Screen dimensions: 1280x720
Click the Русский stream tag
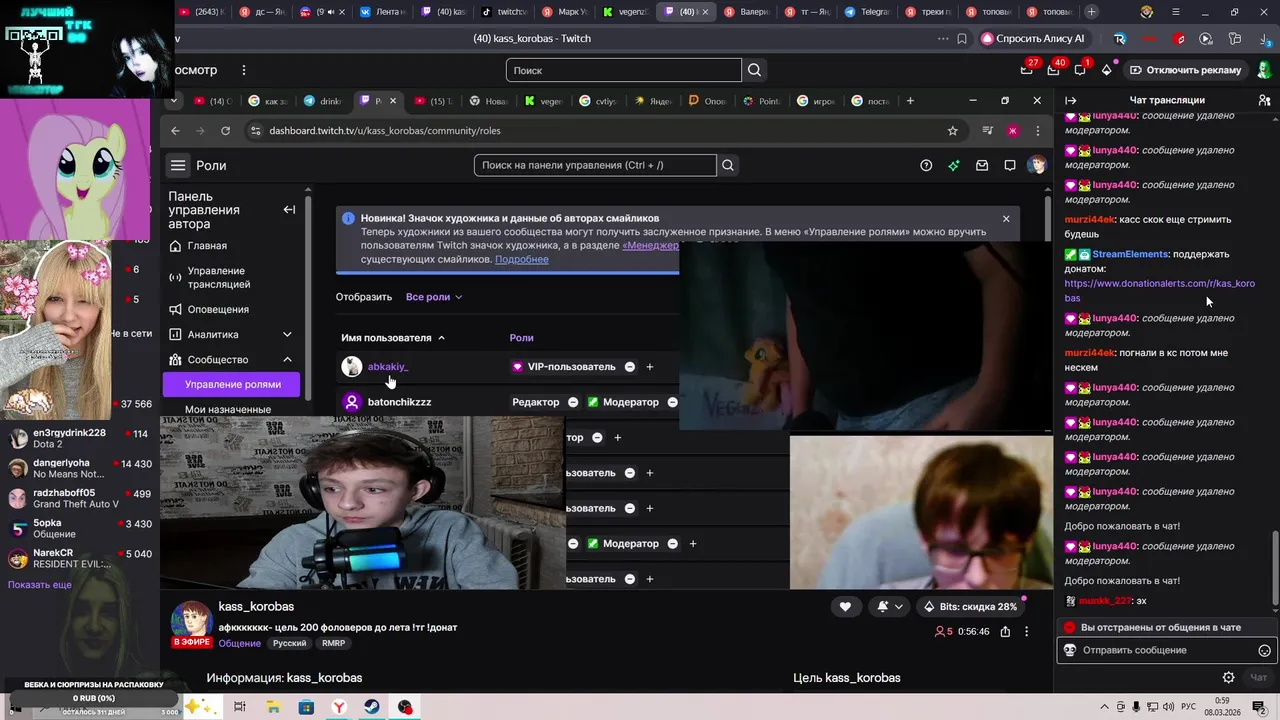click(290, 643)
